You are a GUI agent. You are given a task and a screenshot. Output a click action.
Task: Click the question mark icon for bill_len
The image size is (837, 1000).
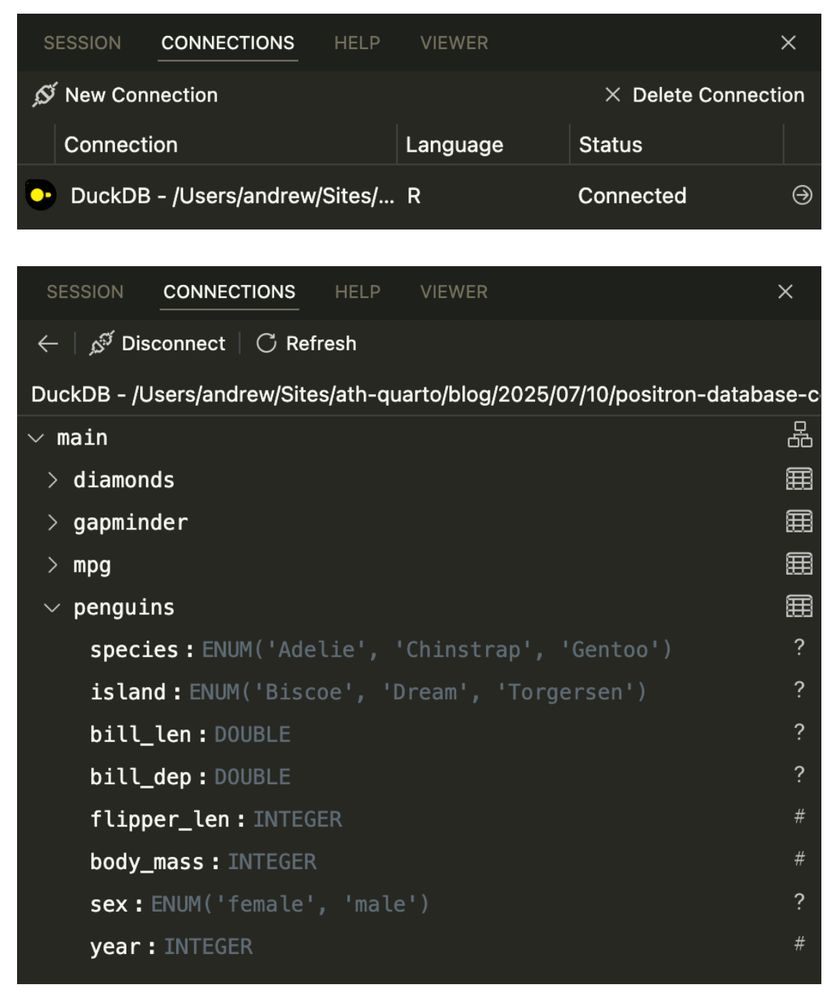[799, 732]
